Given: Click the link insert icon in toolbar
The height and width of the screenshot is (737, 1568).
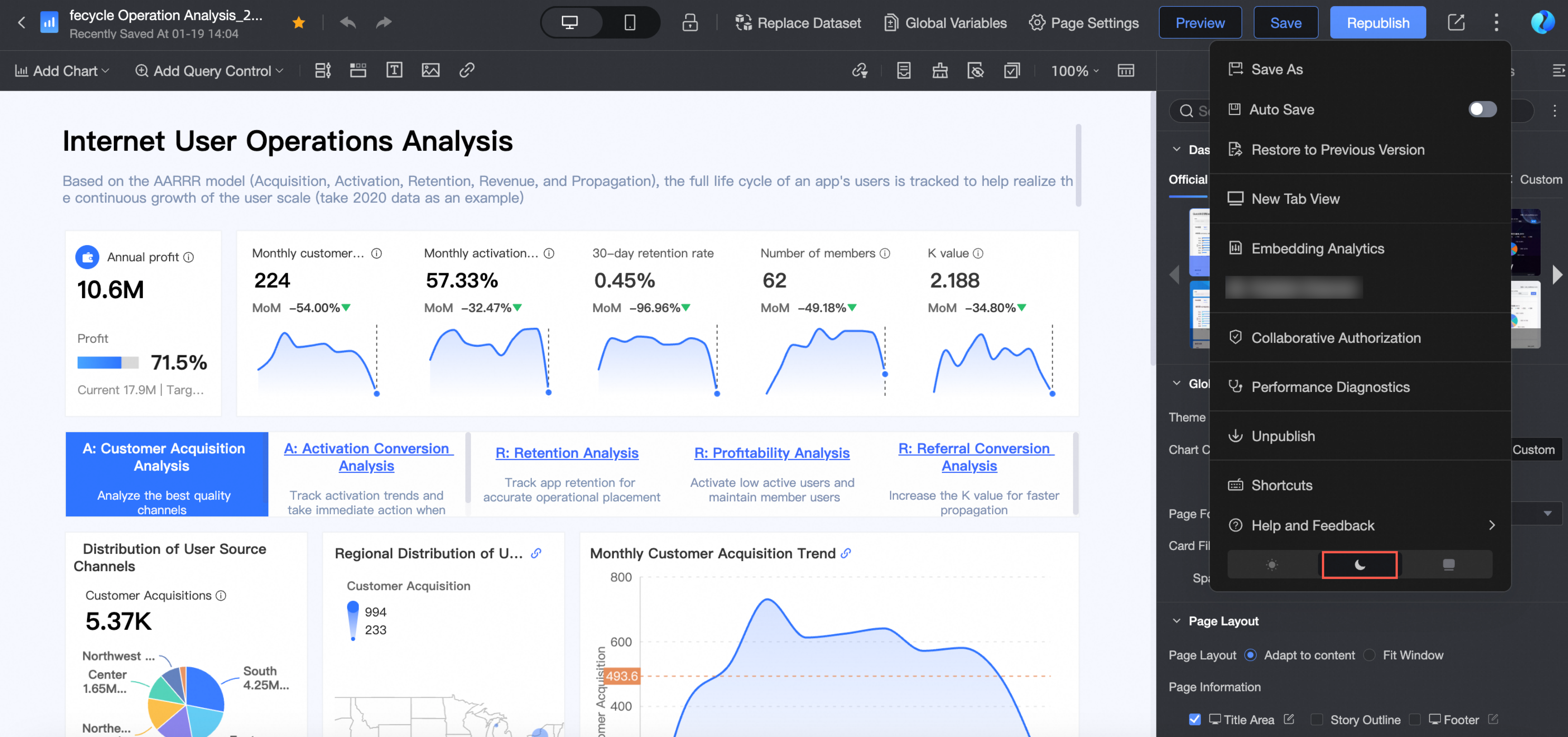Looking at the screenshot, I should [467, 71].
